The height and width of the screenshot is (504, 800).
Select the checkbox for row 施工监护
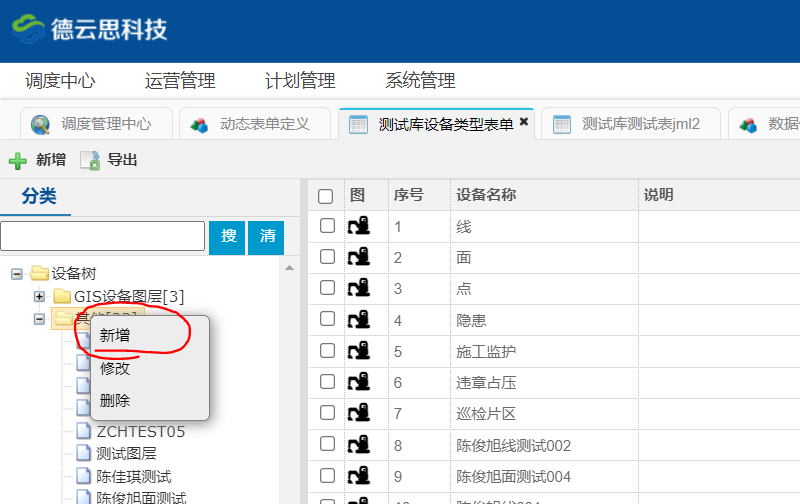[327, 351]
